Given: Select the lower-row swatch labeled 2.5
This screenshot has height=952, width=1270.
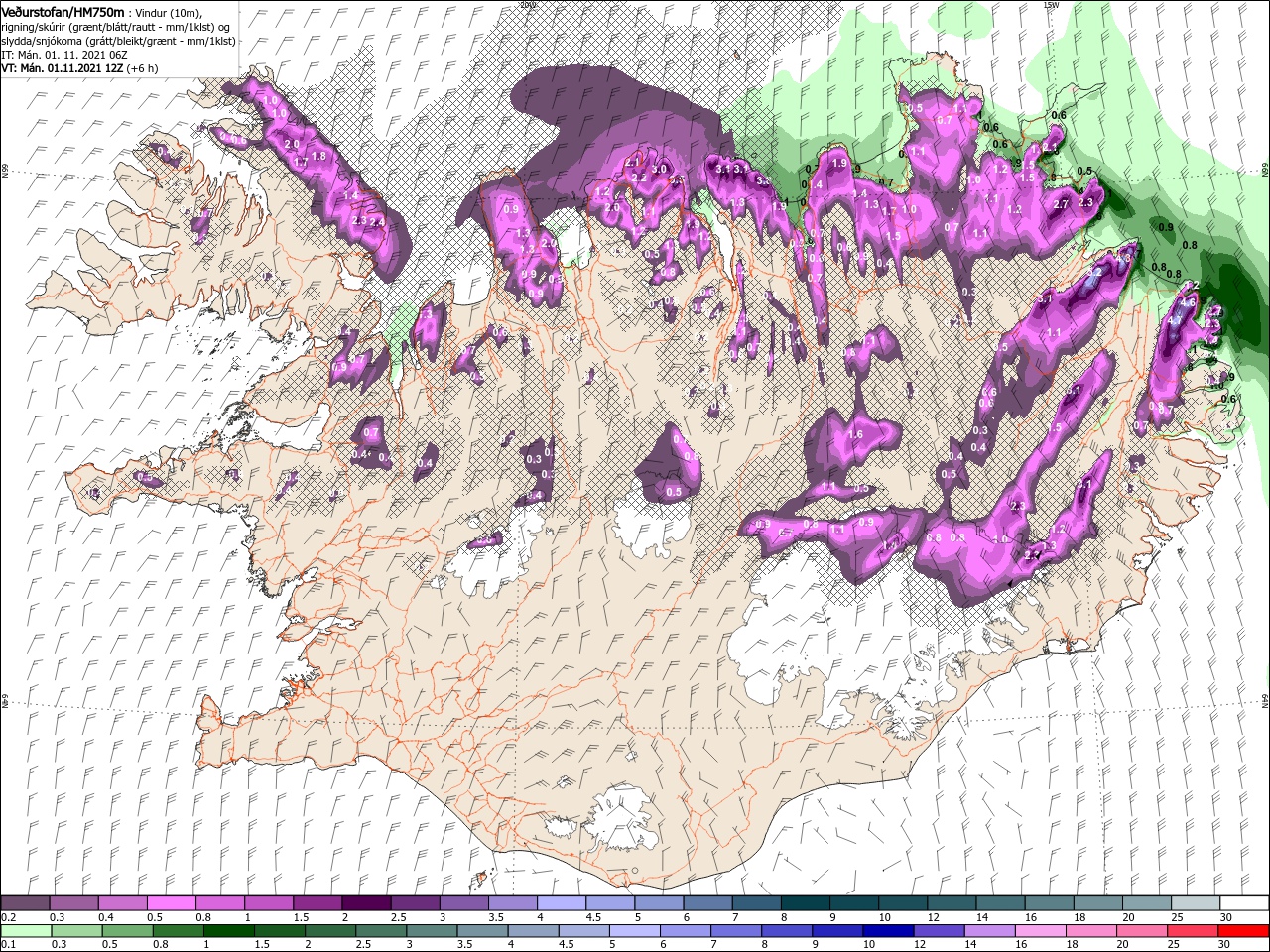Looking at the screenshot, I should click(381, 931).
